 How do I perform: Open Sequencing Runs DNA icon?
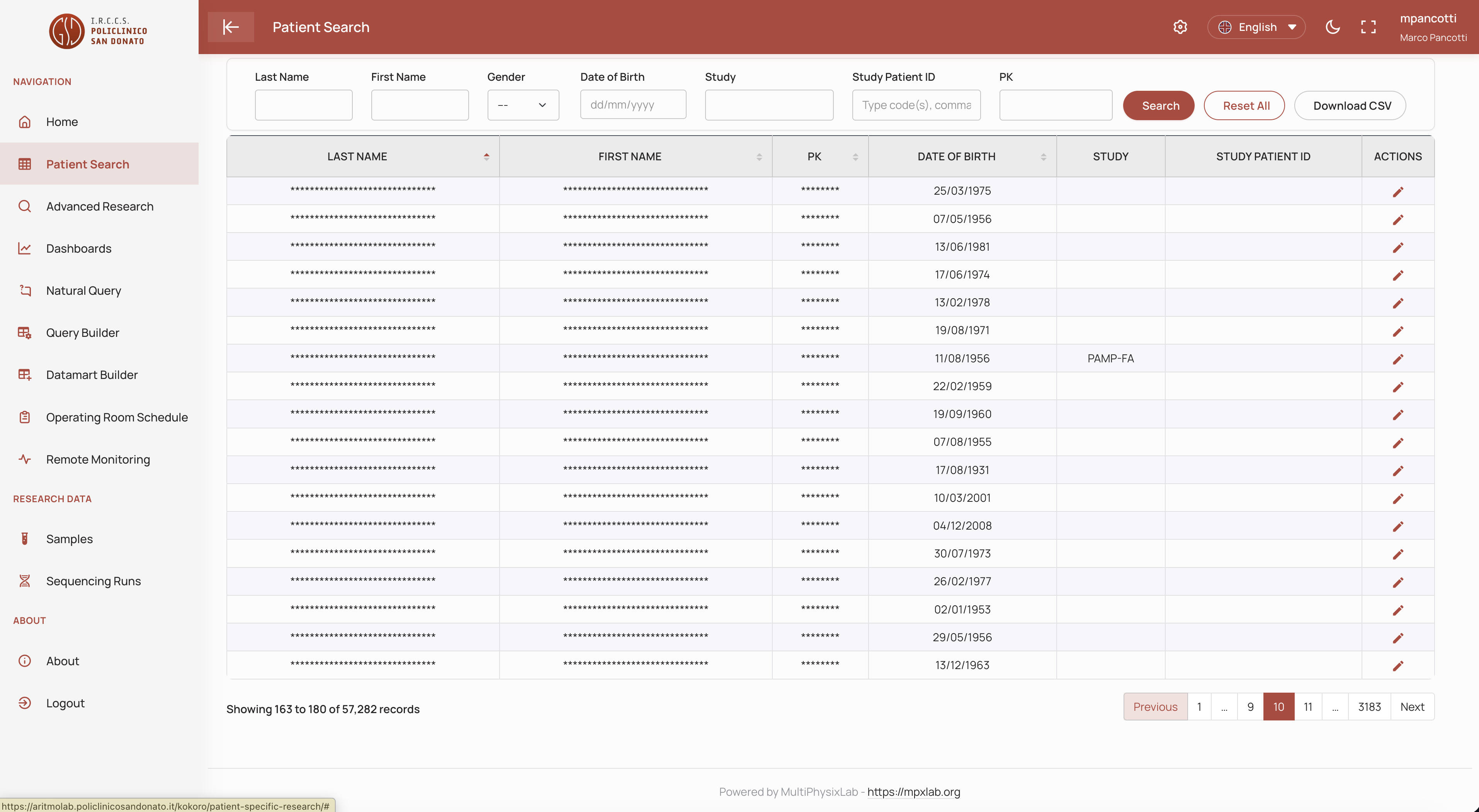25,581
